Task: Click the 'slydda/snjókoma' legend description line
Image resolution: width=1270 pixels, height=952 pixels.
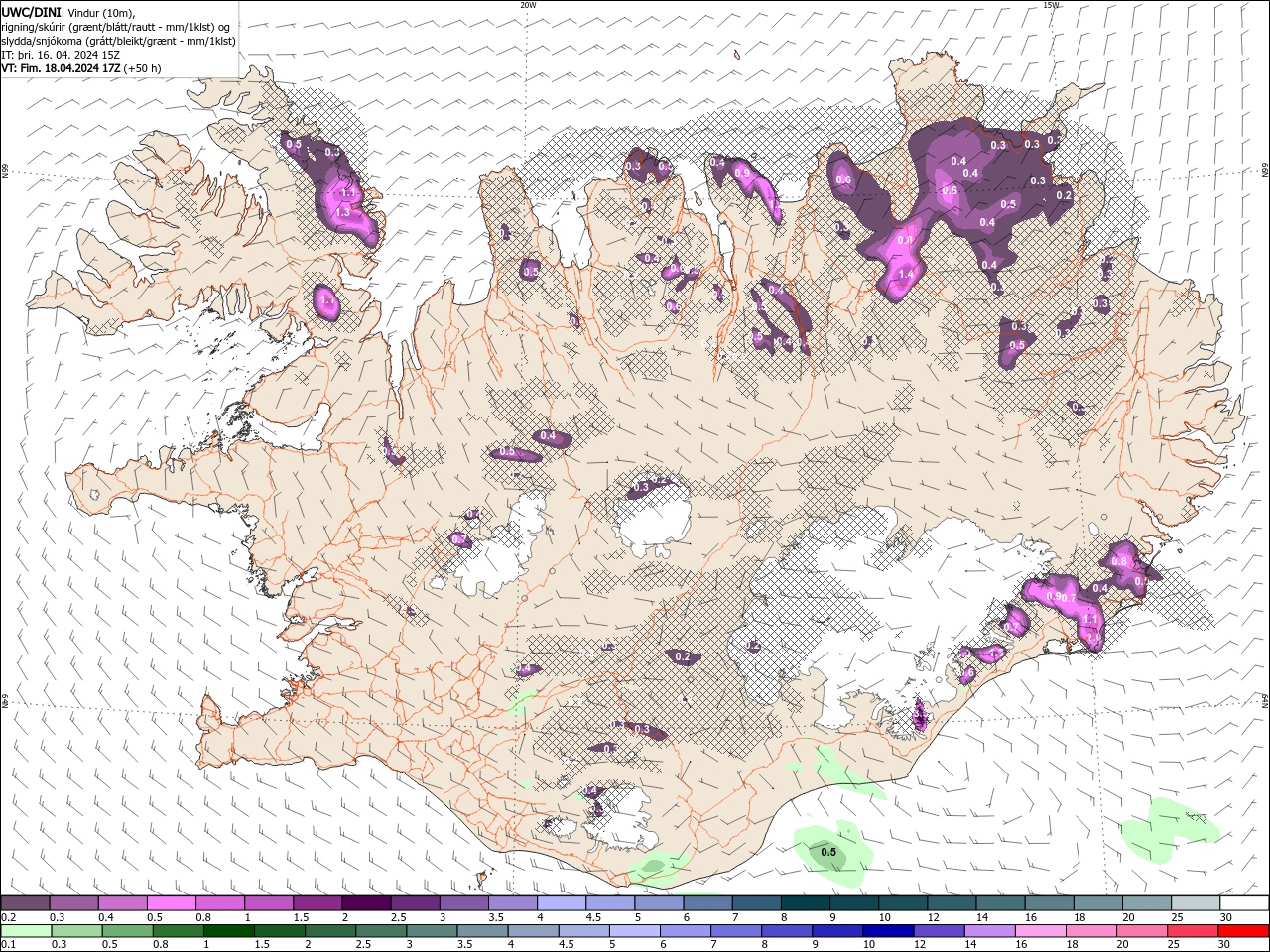Action: (119, 41)
